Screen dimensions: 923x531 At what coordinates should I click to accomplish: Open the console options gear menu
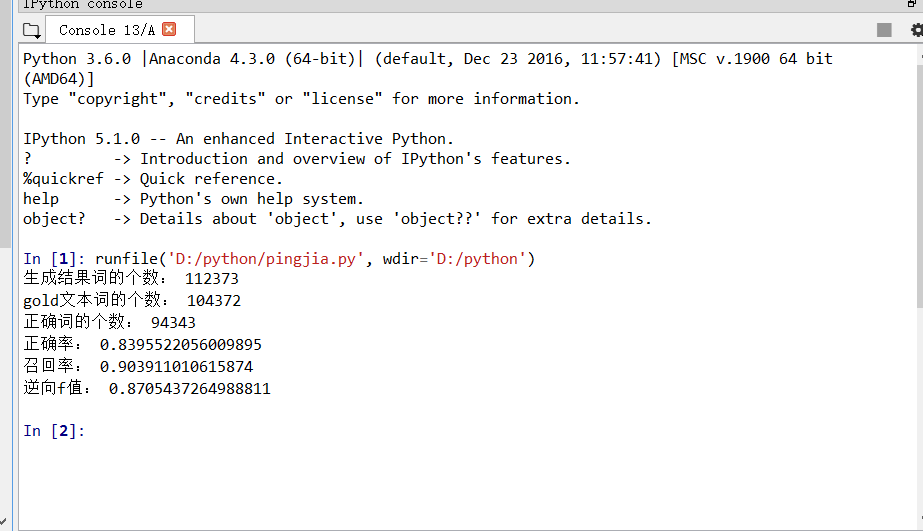[x=917, y=30]
